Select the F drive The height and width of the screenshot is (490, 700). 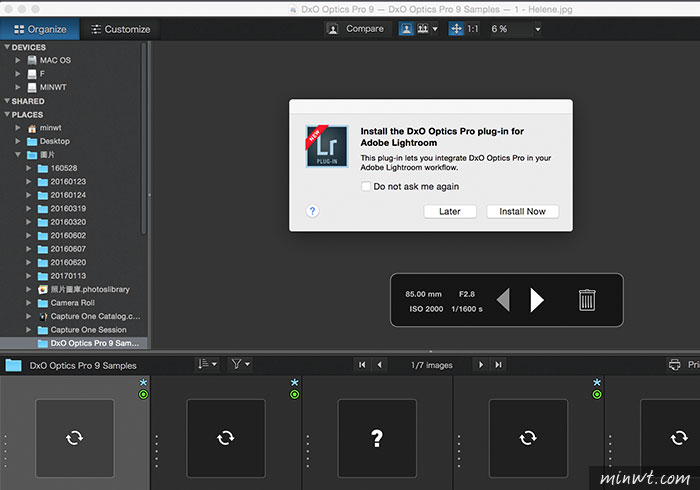coord(42,74)
